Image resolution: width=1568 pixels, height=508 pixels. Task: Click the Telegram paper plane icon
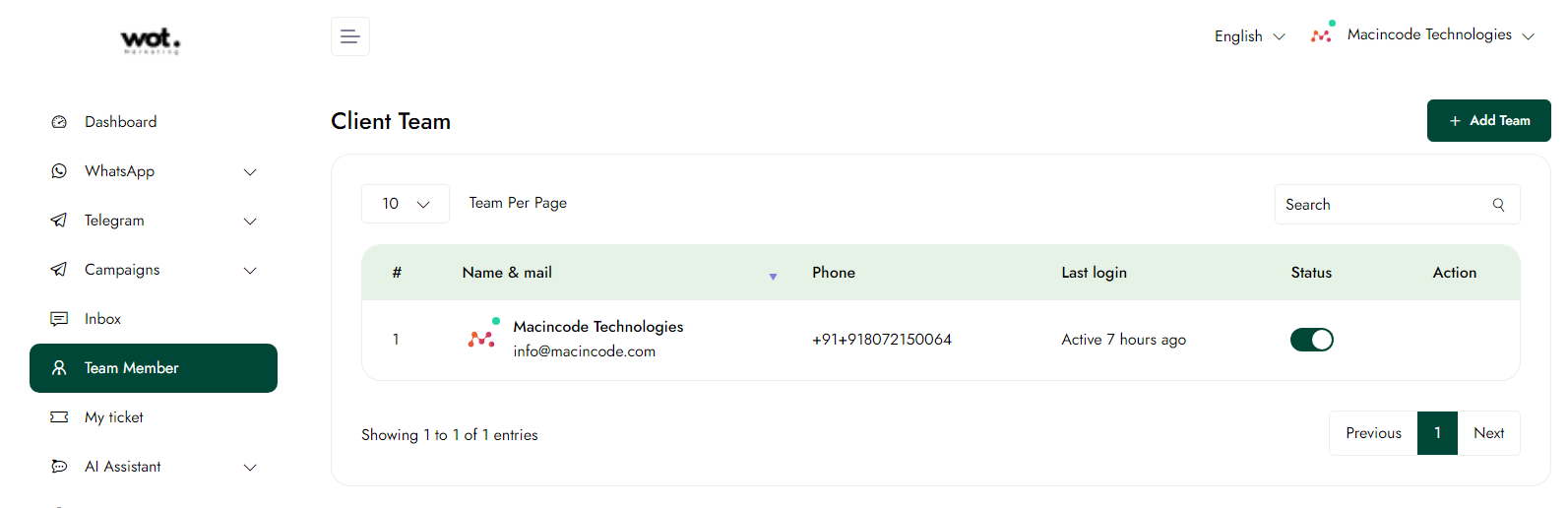click(x=59, y=221)
